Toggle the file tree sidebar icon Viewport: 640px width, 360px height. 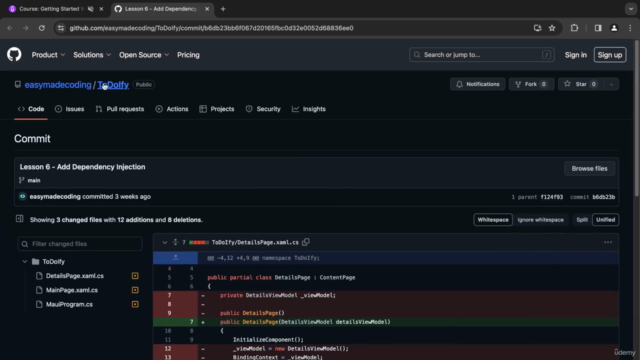tap(20, 219)
